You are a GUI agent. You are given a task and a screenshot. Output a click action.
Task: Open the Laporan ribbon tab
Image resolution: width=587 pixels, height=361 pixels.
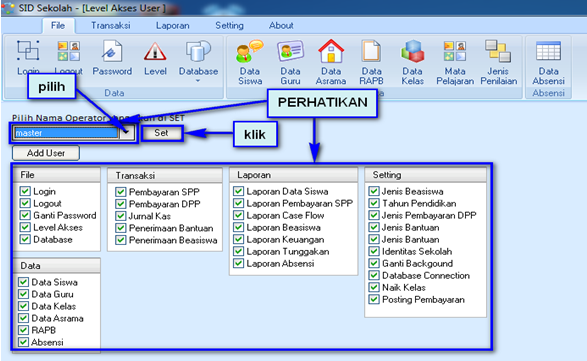pos(173,25)
